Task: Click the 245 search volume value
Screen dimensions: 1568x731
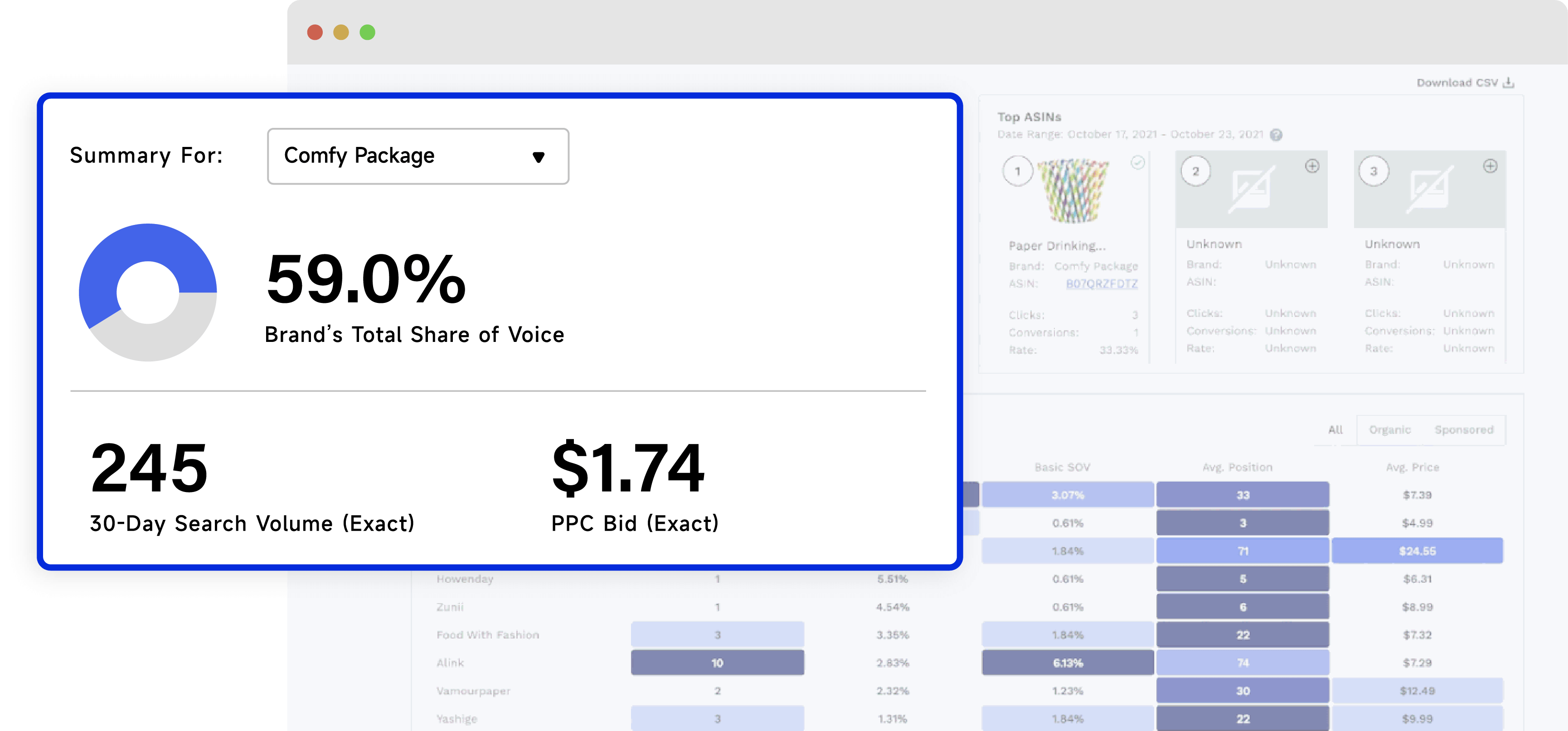Action: coord(149,468)
